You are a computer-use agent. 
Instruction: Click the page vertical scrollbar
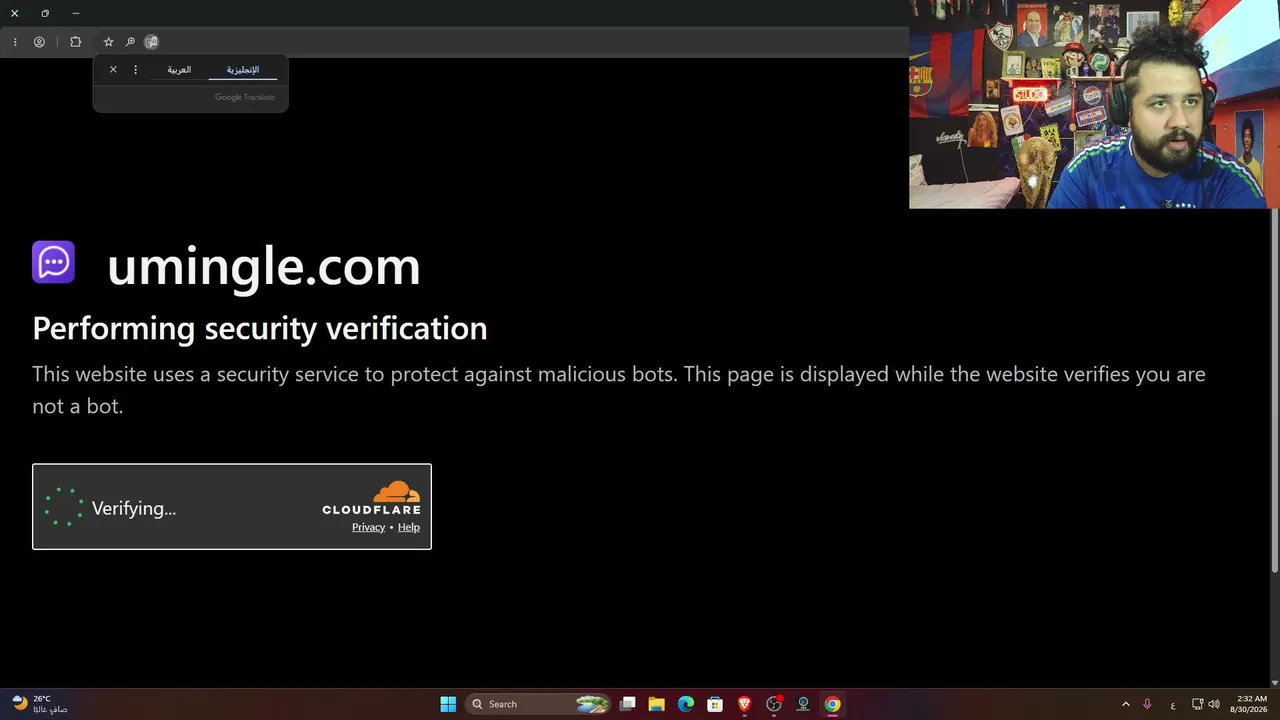1274,390
